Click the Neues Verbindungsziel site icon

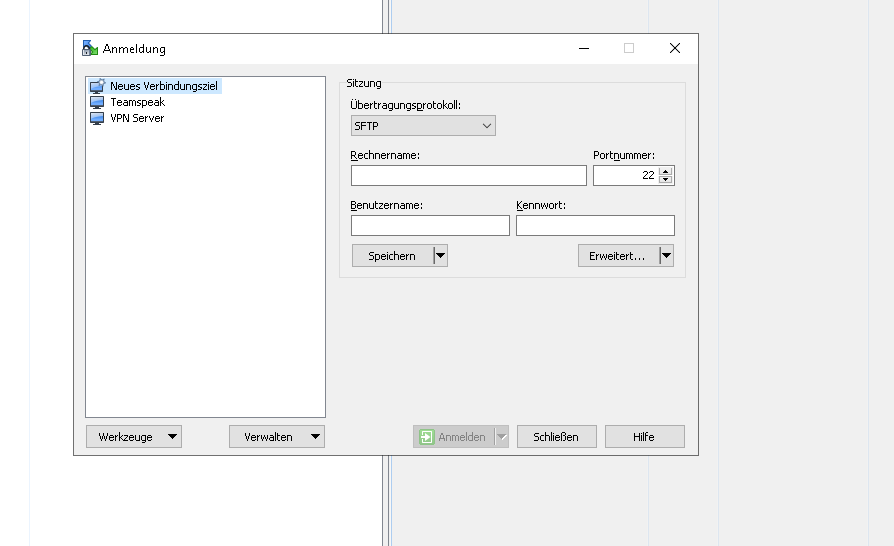pos(97,86)
